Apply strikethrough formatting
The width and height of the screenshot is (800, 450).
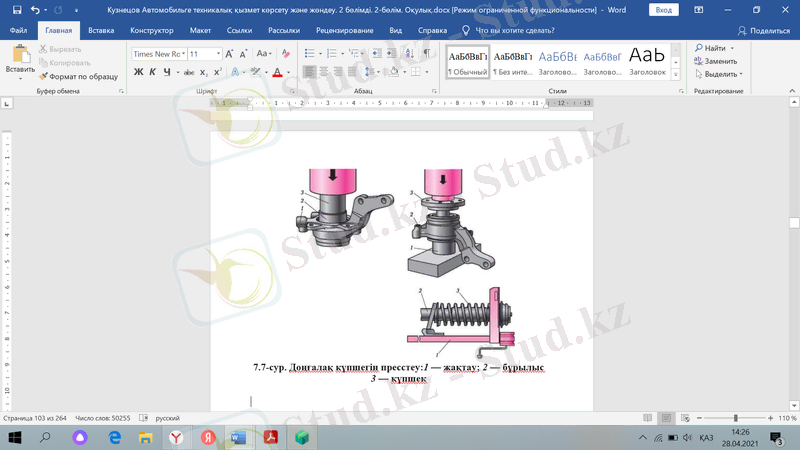coord(189,72)
